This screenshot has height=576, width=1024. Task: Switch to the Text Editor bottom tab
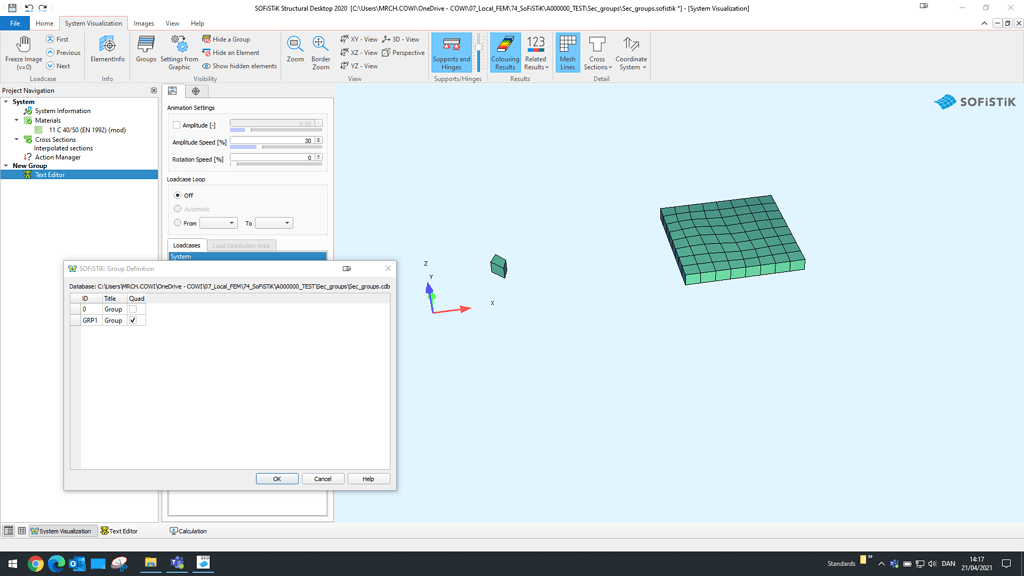(119, 531)
